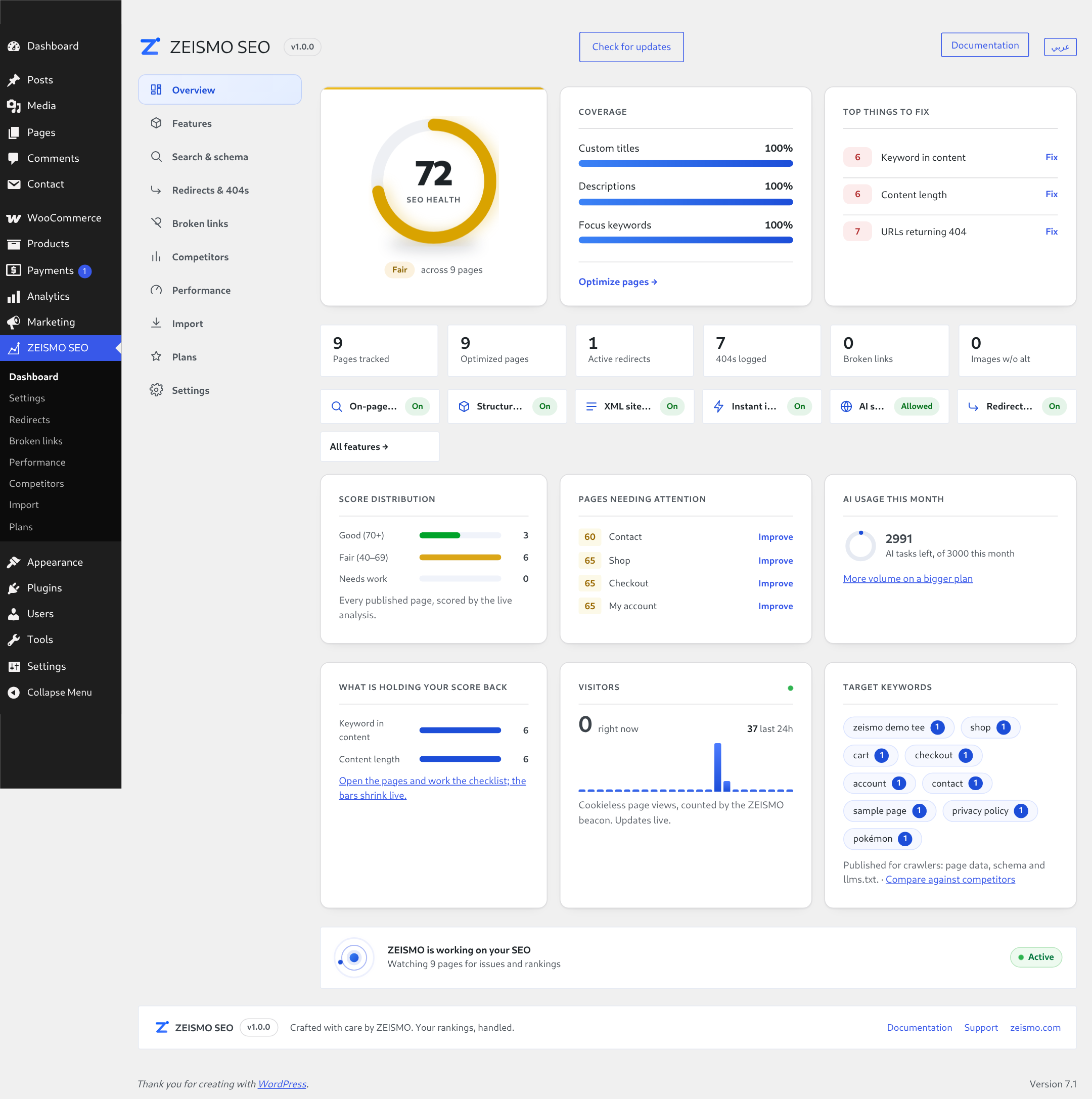This screenshot has width=1092, height=1099.
Task: Open Compare against competitors link
Action: [x=950, y=880]
